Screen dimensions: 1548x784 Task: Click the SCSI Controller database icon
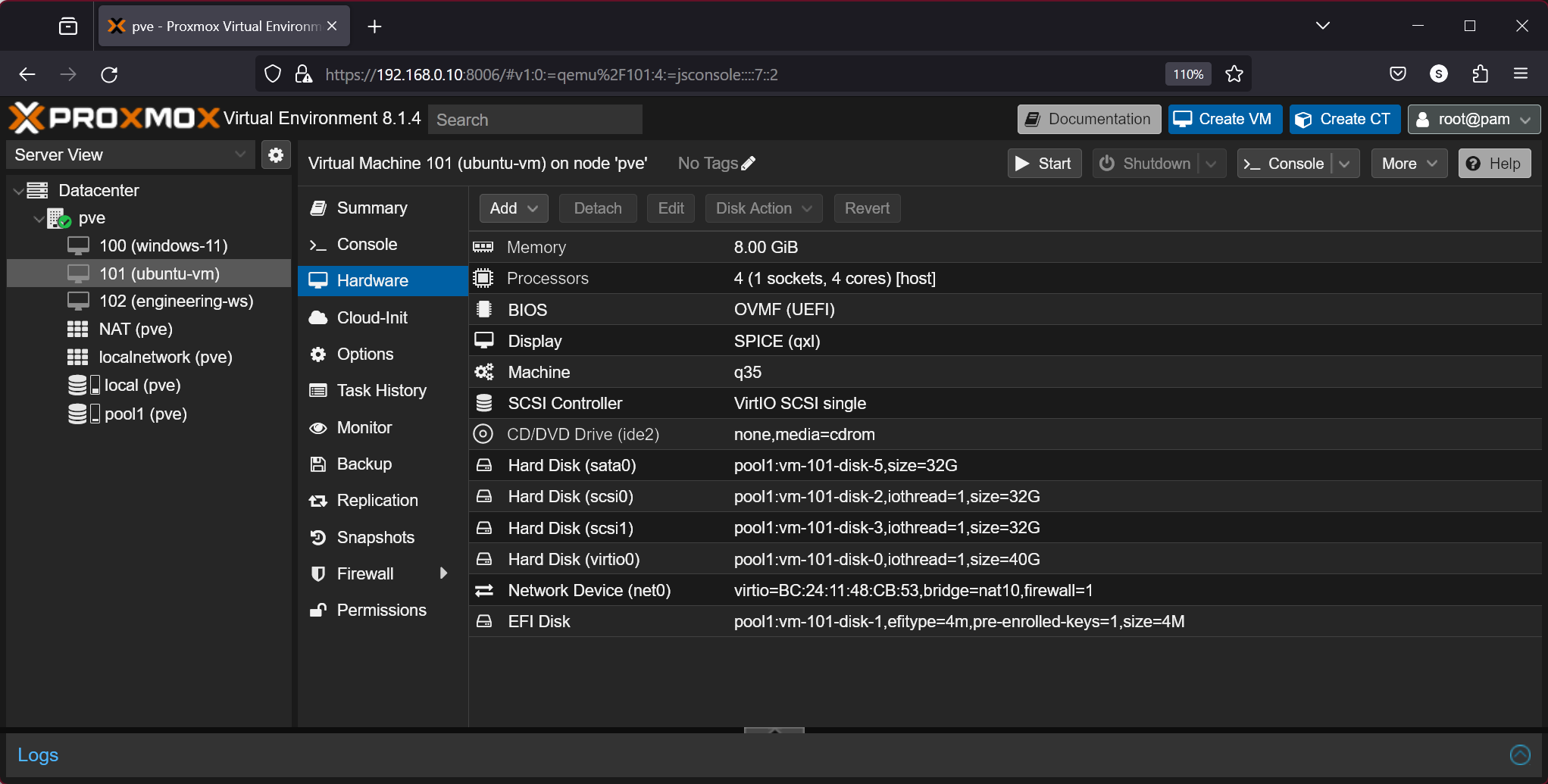(484, 403)
